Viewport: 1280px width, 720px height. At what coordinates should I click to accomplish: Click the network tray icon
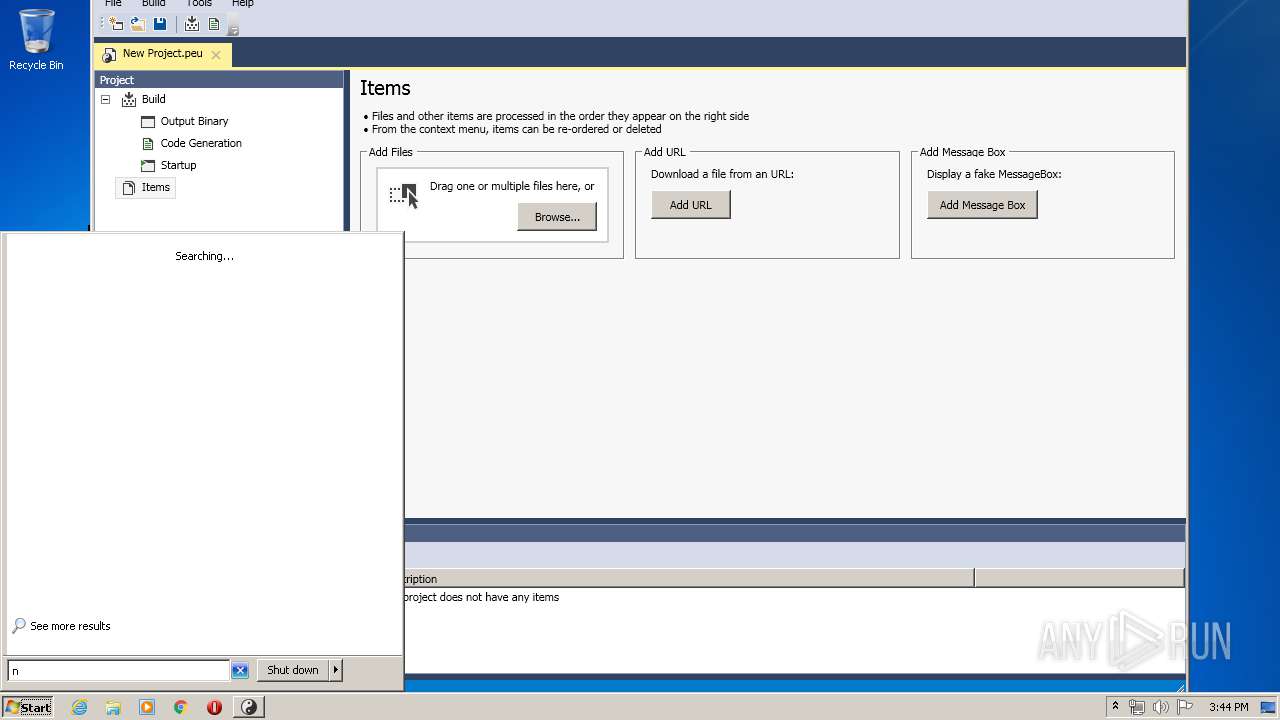(1137, 707)
